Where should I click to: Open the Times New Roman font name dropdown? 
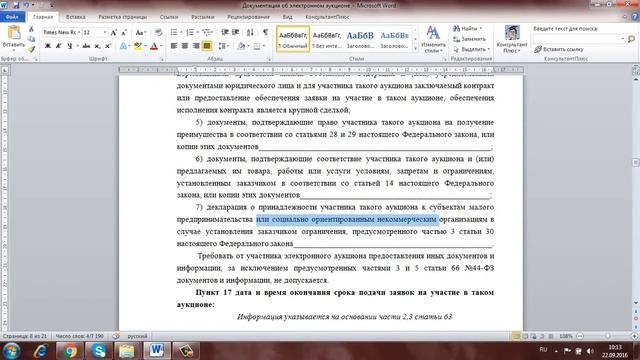tap(79, 32)
